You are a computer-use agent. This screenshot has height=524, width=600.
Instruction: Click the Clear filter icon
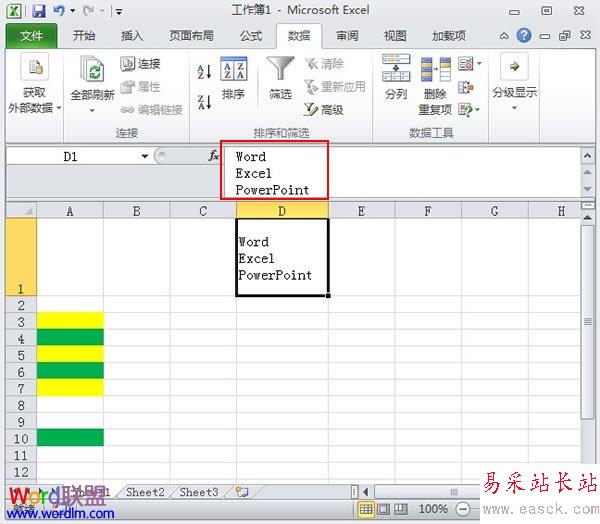point(311,64)
